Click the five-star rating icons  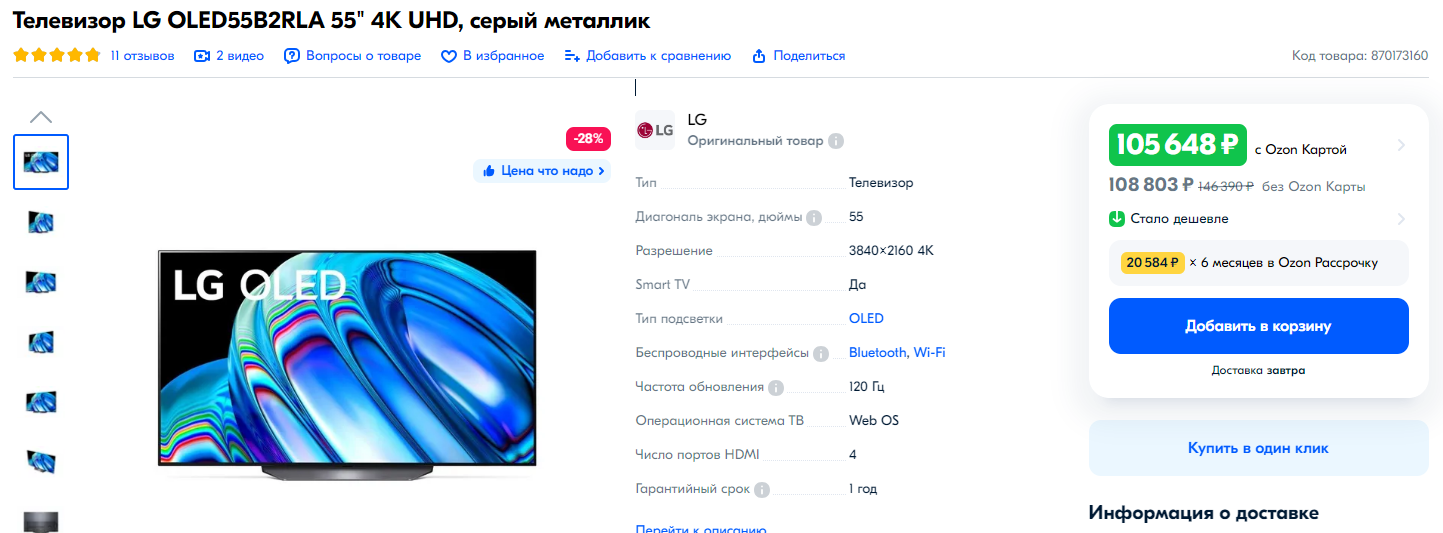(x=57, y=56)
